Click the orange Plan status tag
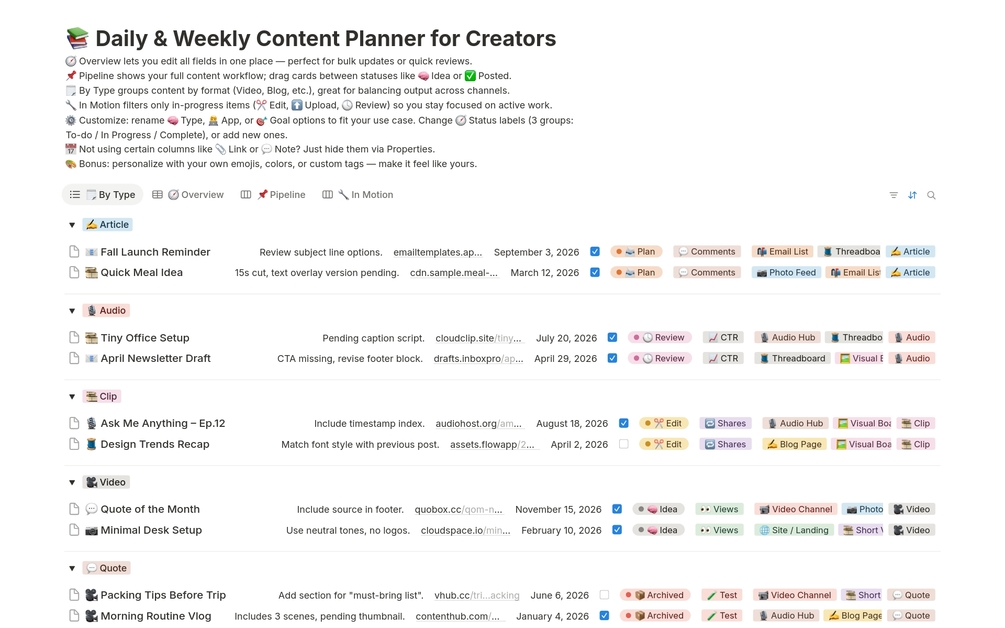The width and height of the screenshot is (1005, 628). click(636, 252)
